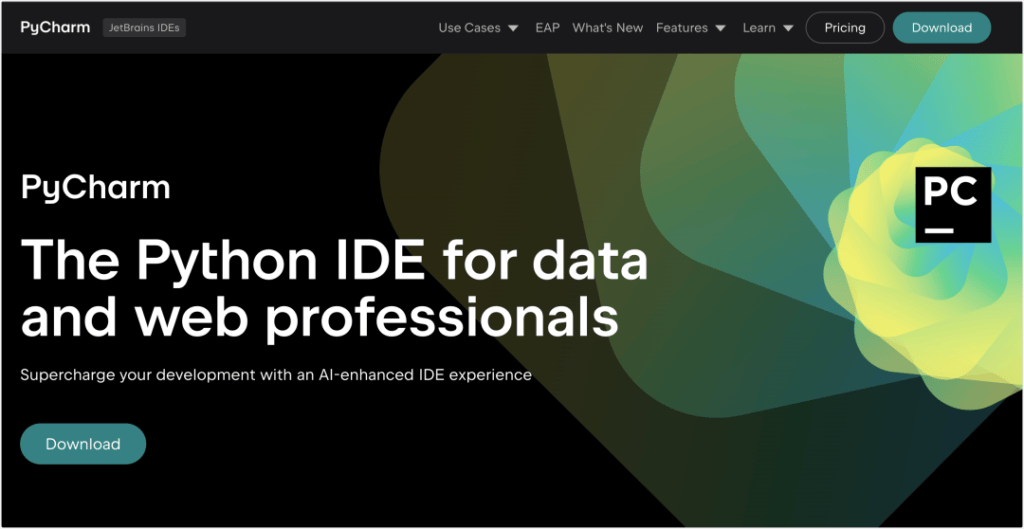Click the Pricing button
The width and height of the screenshot is (1024, 529).
844,28
